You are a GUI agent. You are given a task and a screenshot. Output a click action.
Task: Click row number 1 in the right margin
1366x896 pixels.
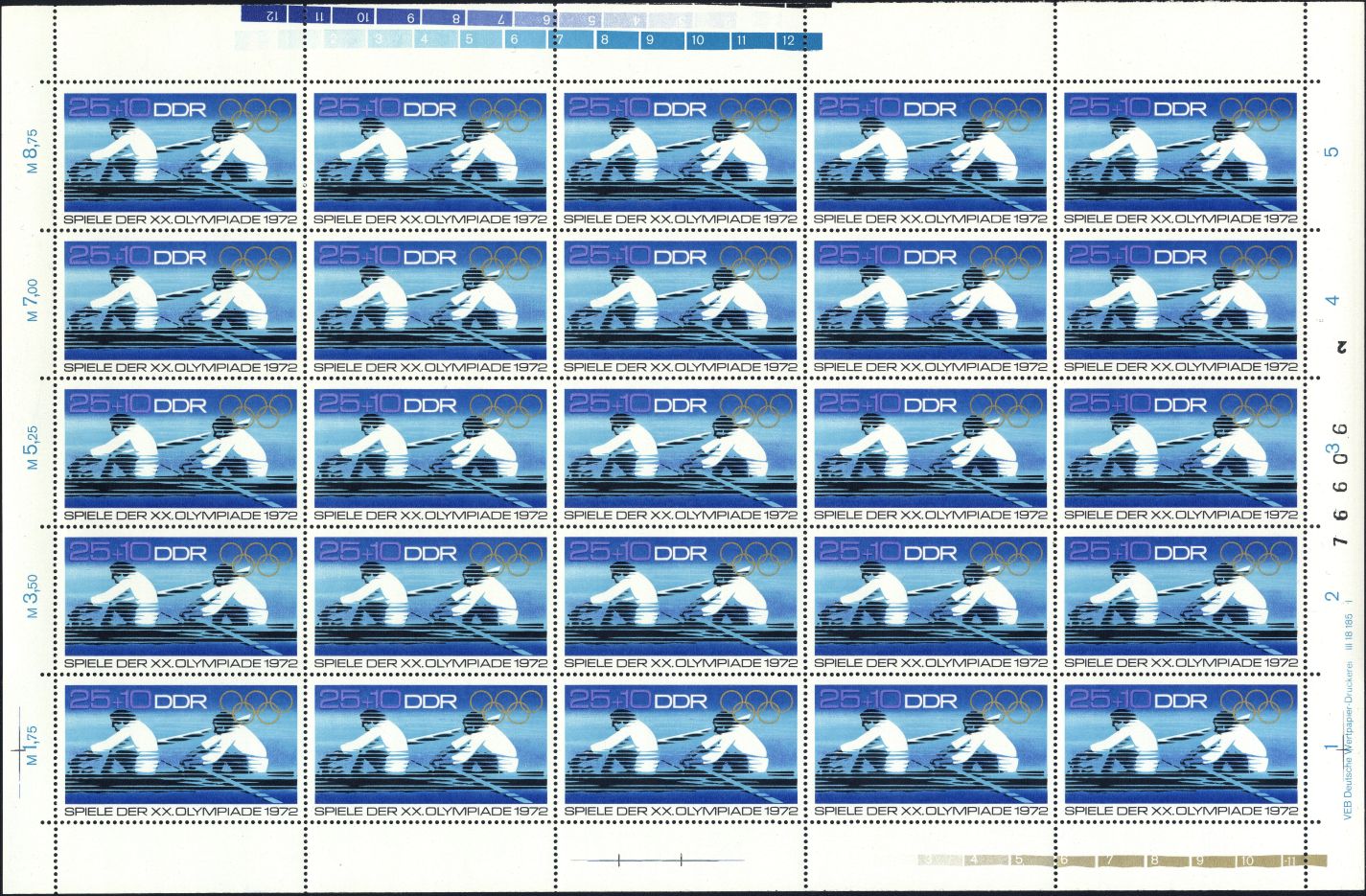(x=1331, y=746)
